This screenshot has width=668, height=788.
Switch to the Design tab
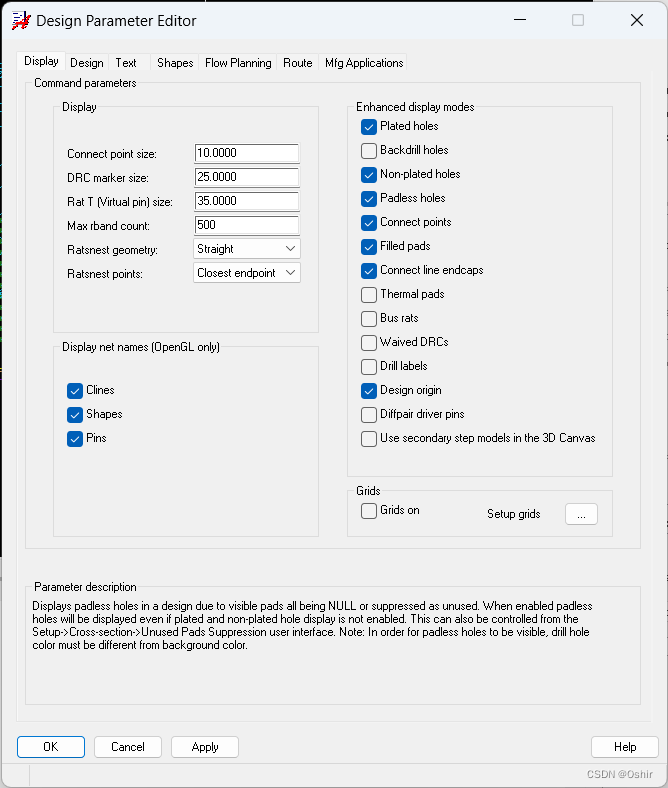(87, 63)
